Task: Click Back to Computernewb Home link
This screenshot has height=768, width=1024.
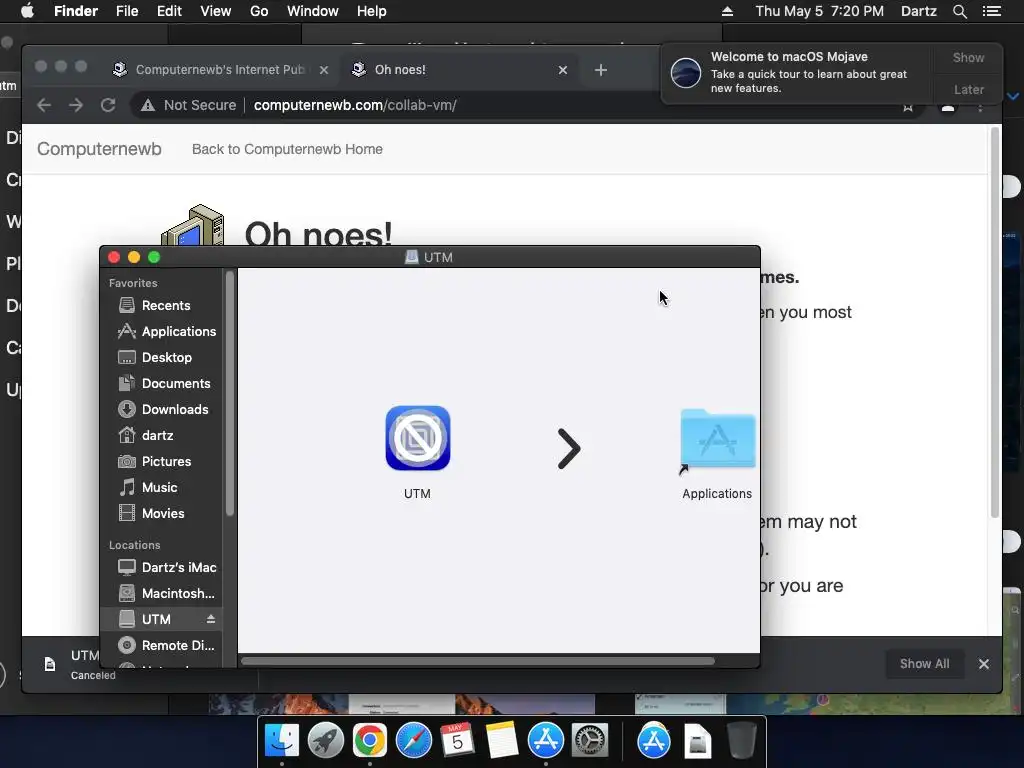Action: coord(287,149)
